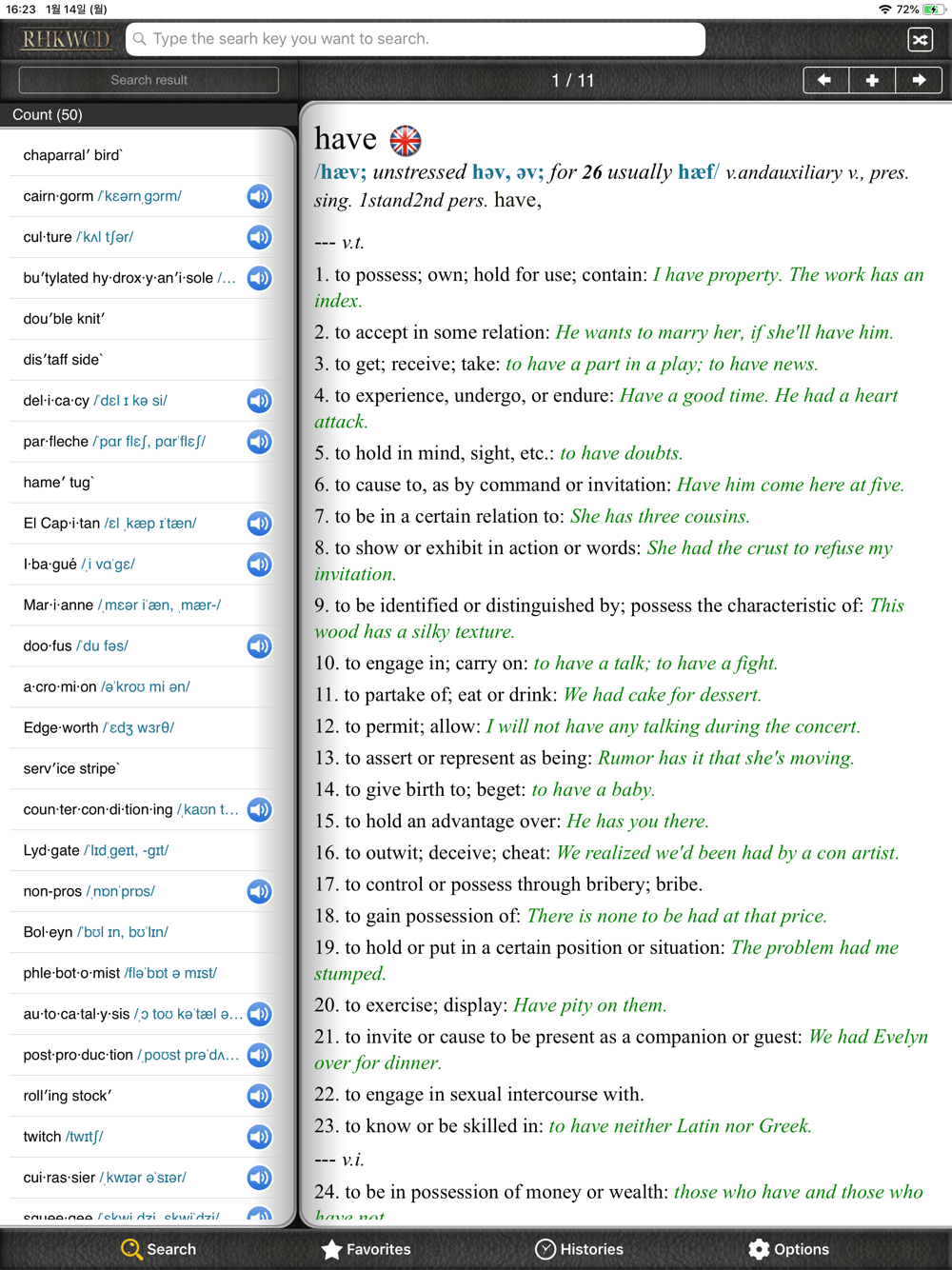Go to next entry with right arrow
The image size is (952, 1270).
pyautogui.click(x=919, y=80)
